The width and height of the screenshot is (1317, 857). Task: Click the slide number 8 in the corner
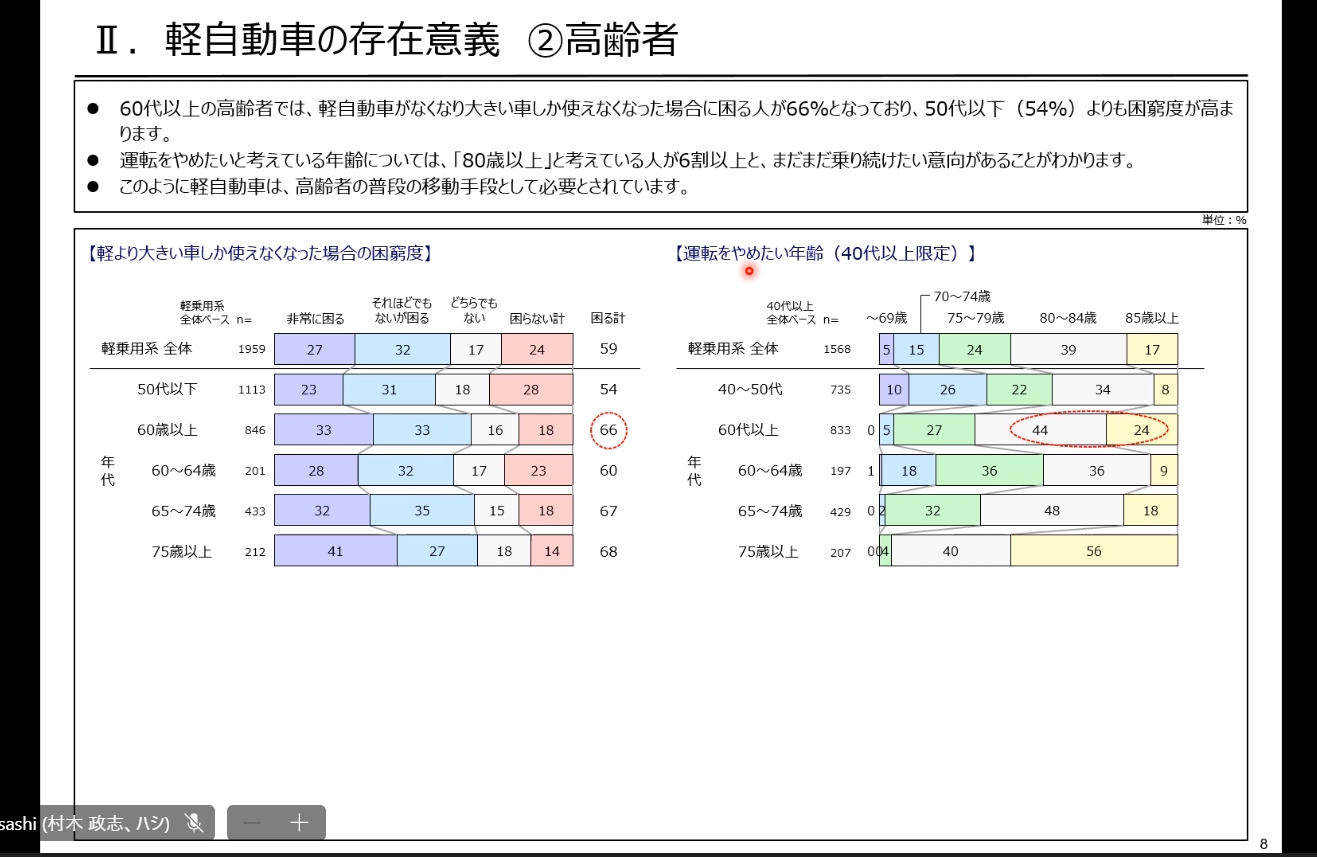tap(1262, 843)
